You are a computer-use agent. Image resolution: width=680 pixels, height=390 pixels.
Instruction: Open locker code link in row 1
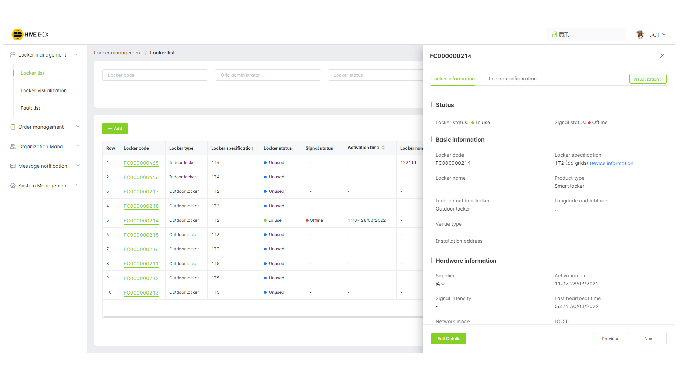141,163
